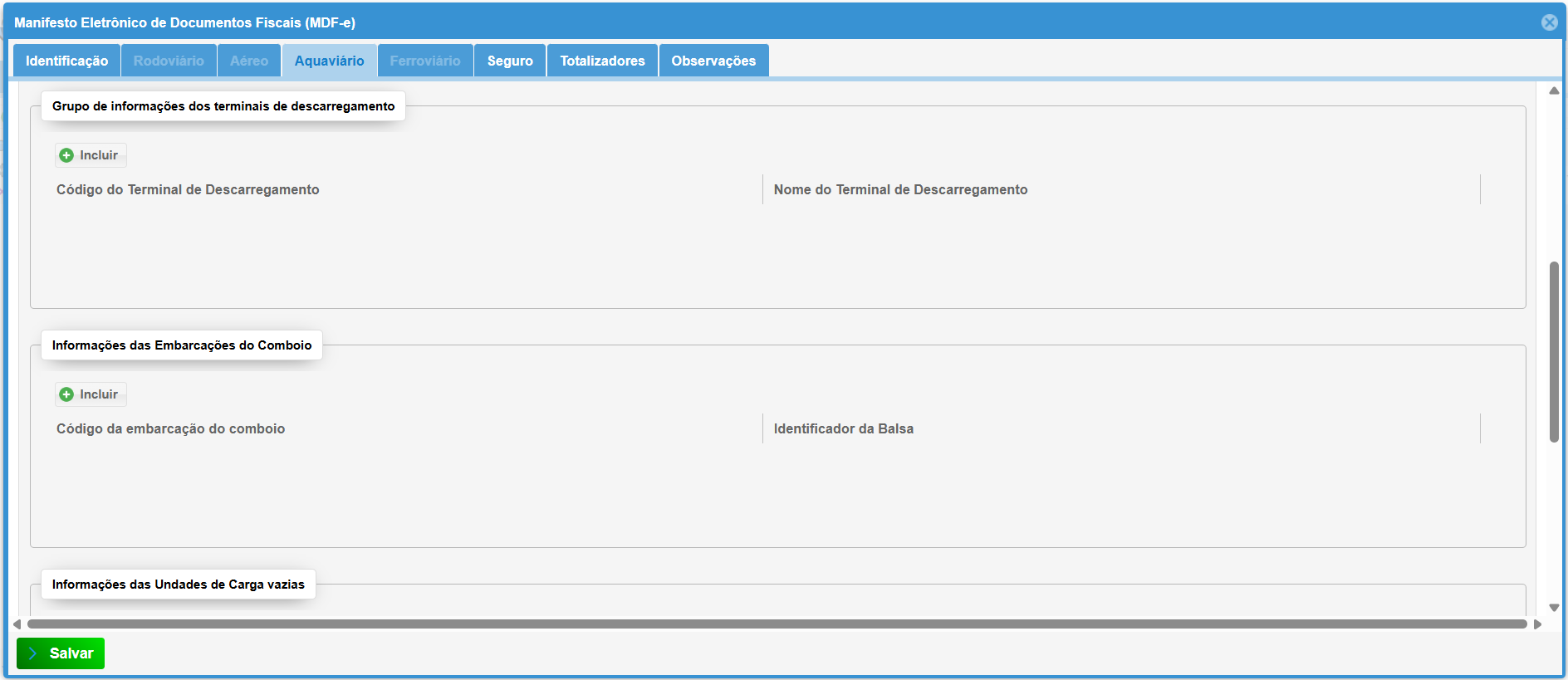Open the Ferroviário tab
This screenshot has height=680, width=1568.
425,61
